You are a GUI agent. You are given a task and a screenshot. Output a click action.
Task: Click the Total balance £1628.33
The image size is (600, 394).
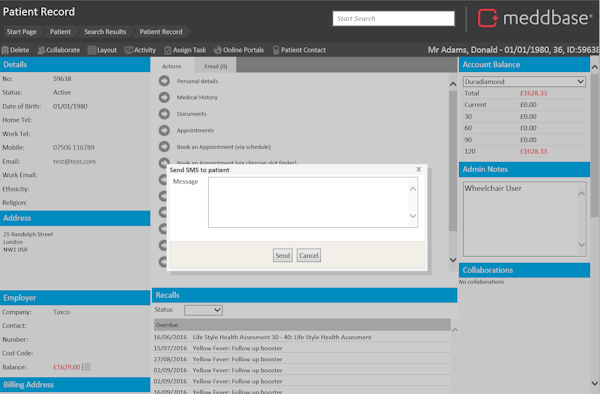[533, 93]
